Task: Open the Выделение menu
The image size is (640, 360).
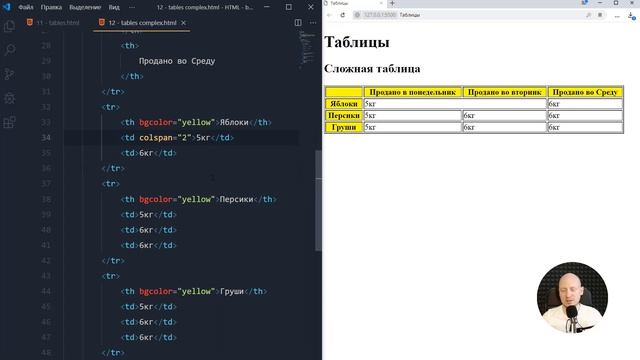Action: [85, 7]
